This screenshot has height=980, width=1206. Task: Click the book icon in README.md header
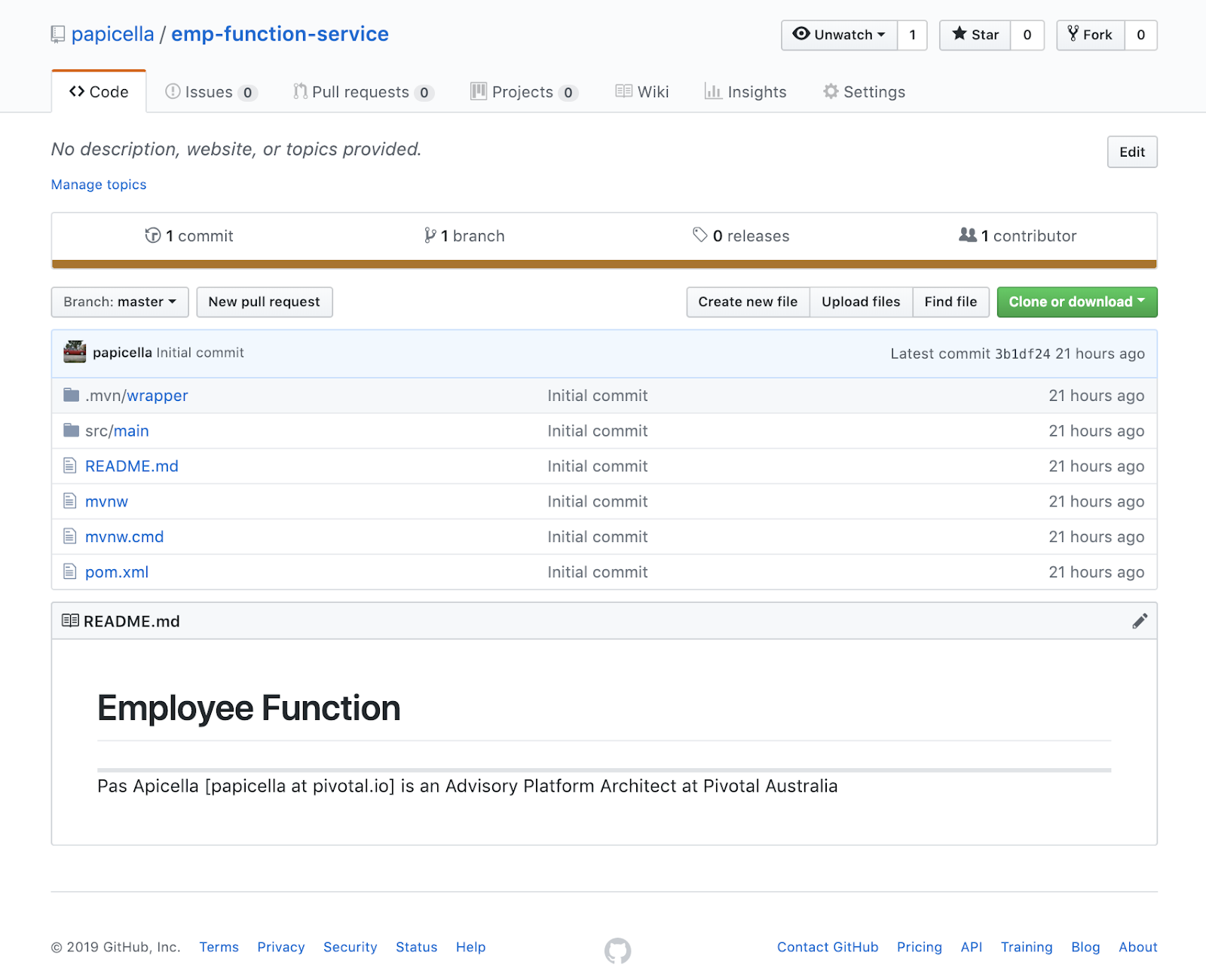coord(70,621)
